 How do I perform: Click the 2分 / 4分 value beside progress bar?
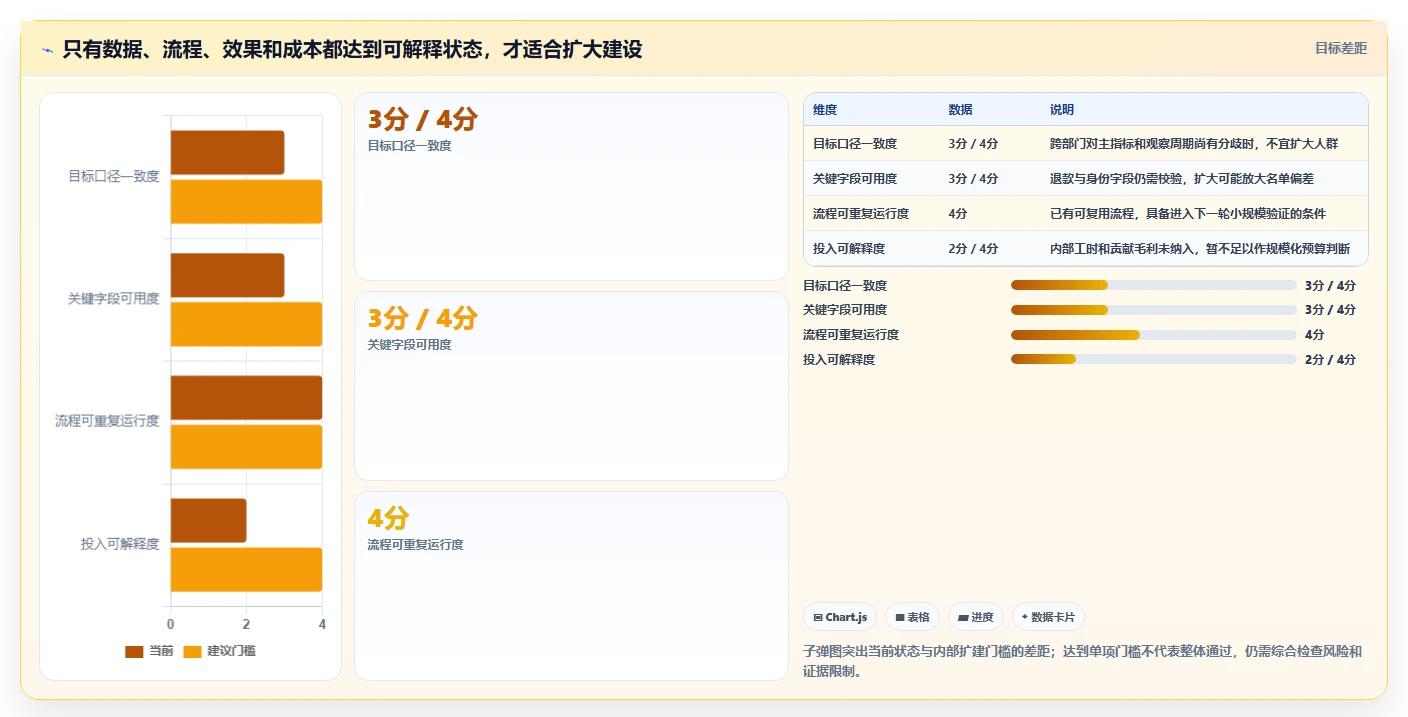pos(1330,359)
